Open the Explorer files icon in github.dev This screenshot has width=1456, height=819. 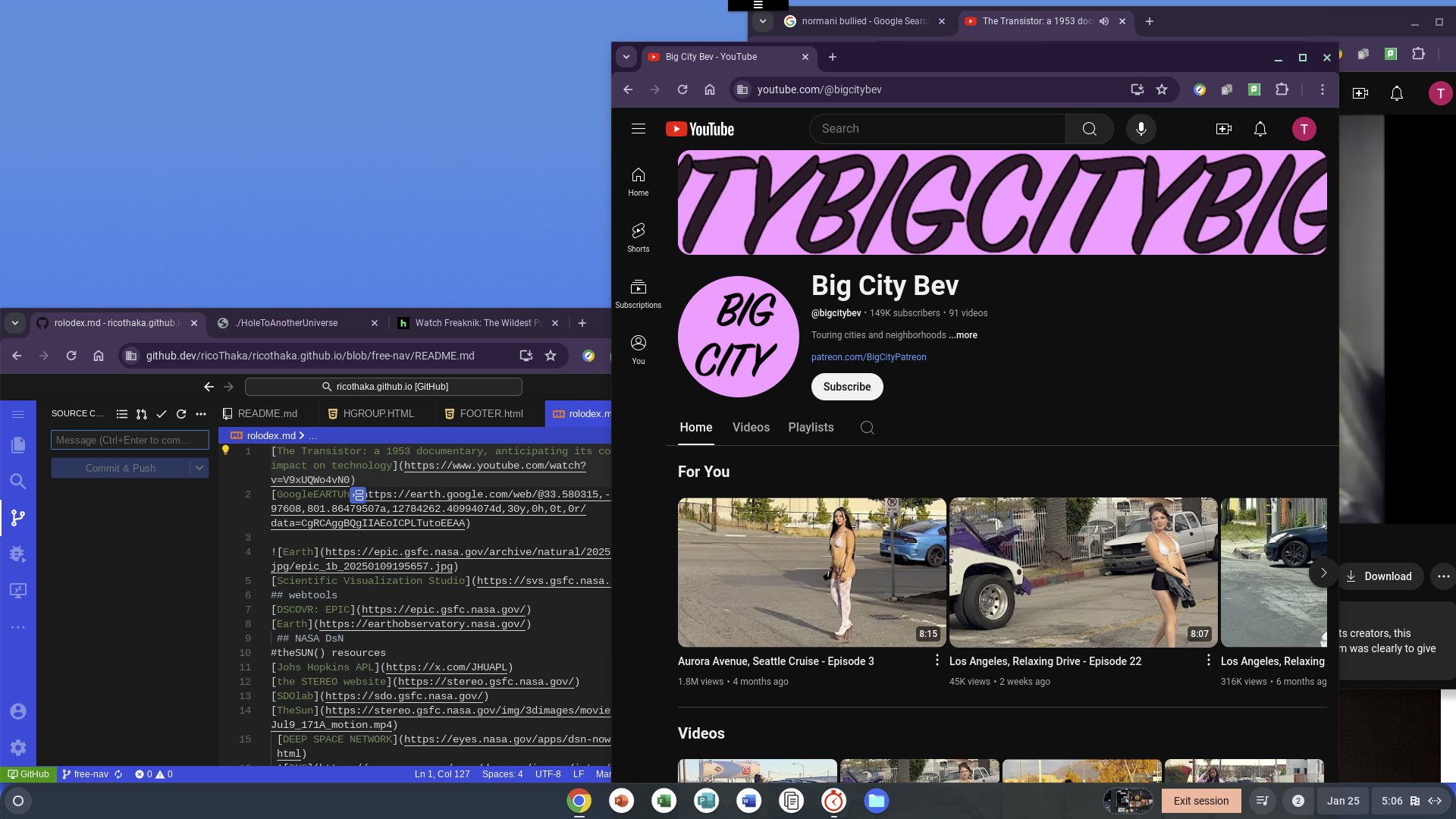click(18, 445)
